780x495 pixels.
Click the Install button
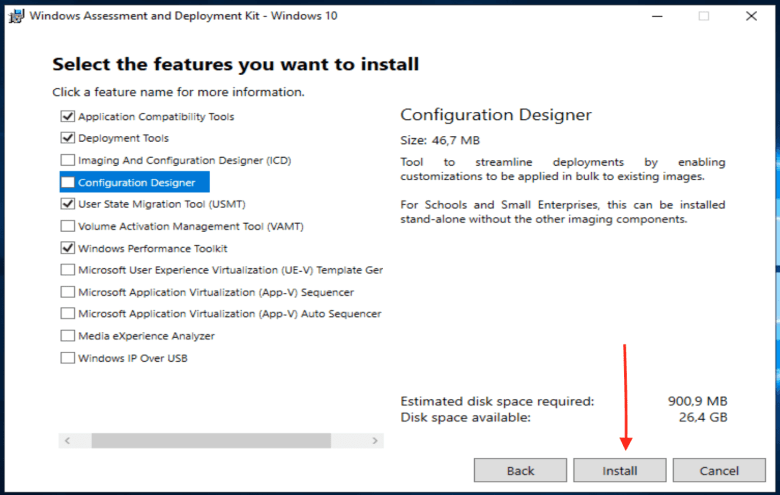619,471
